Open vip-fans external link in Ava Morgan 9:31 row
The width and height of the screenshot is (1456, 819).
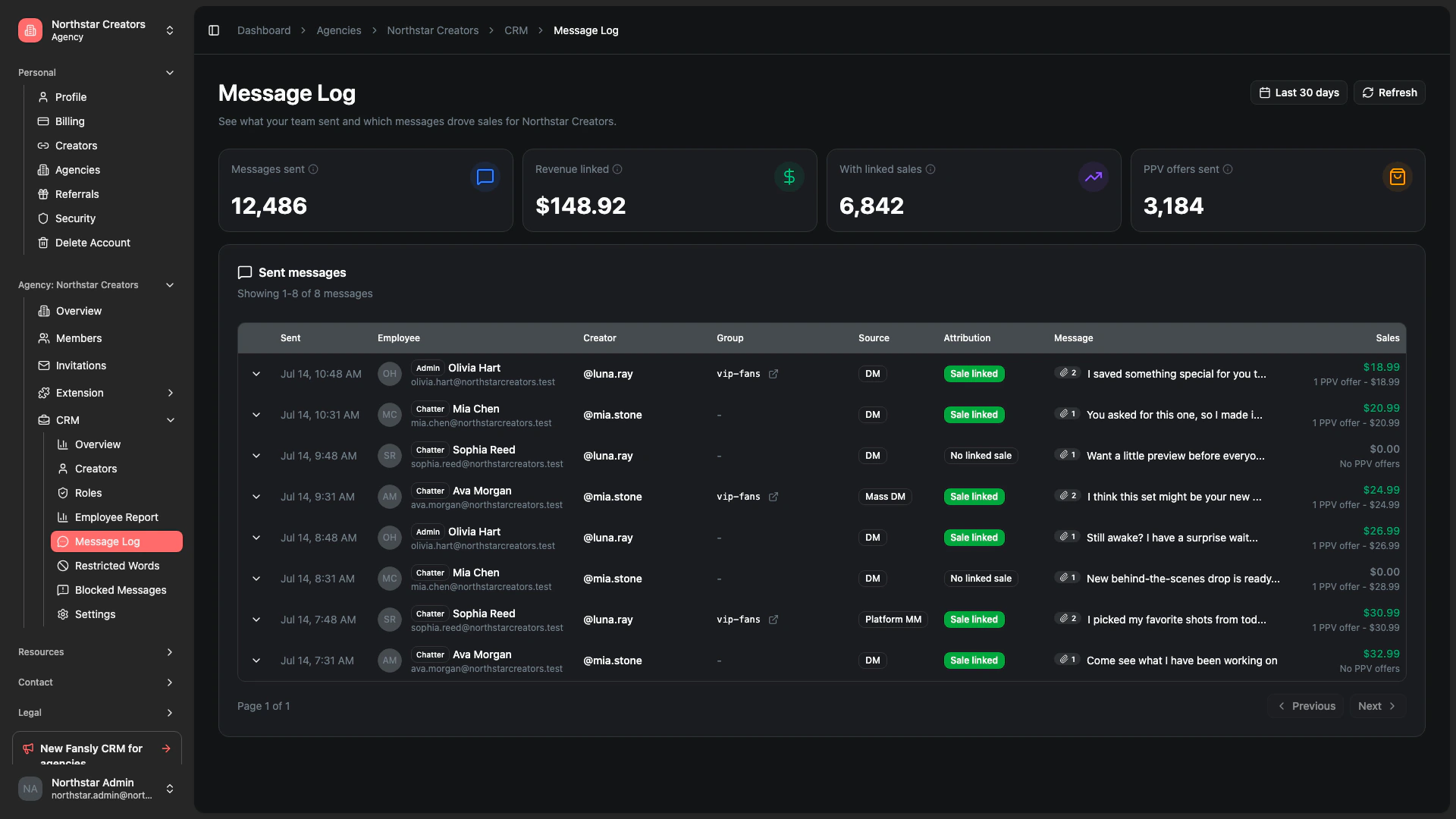point(773,497)
